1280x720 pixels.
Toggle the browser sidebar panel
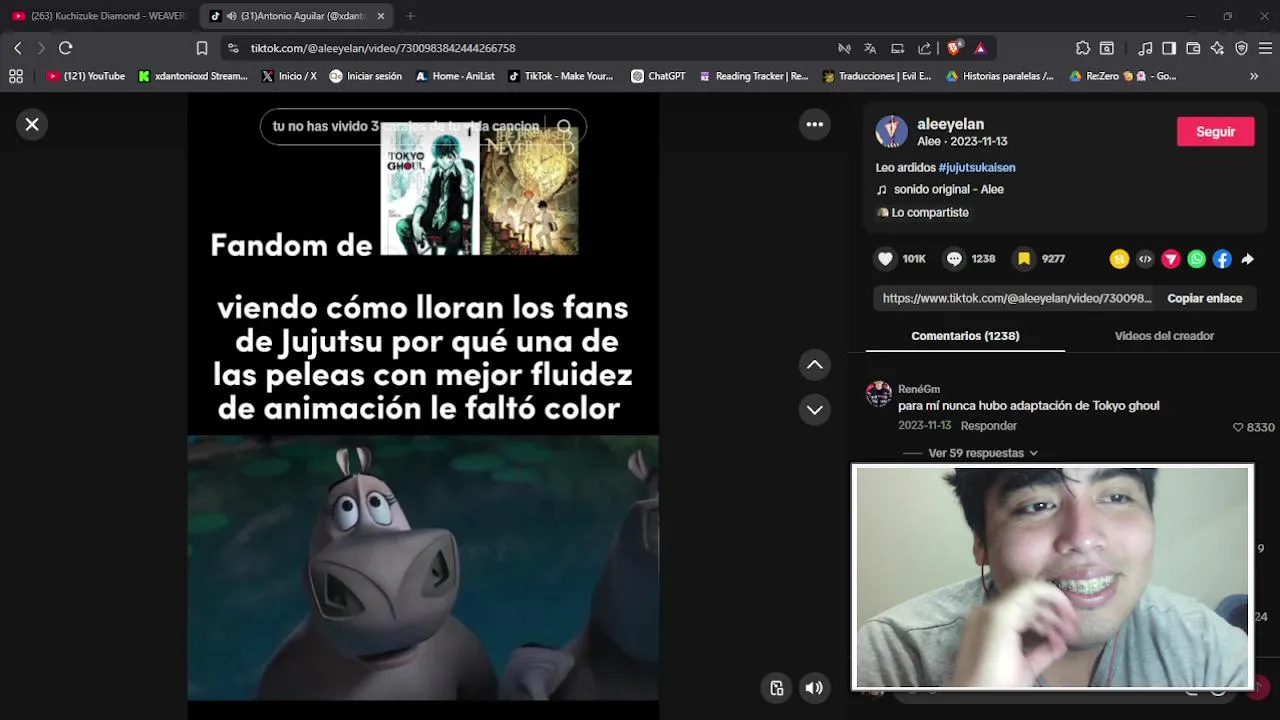tap(1169, 48)
